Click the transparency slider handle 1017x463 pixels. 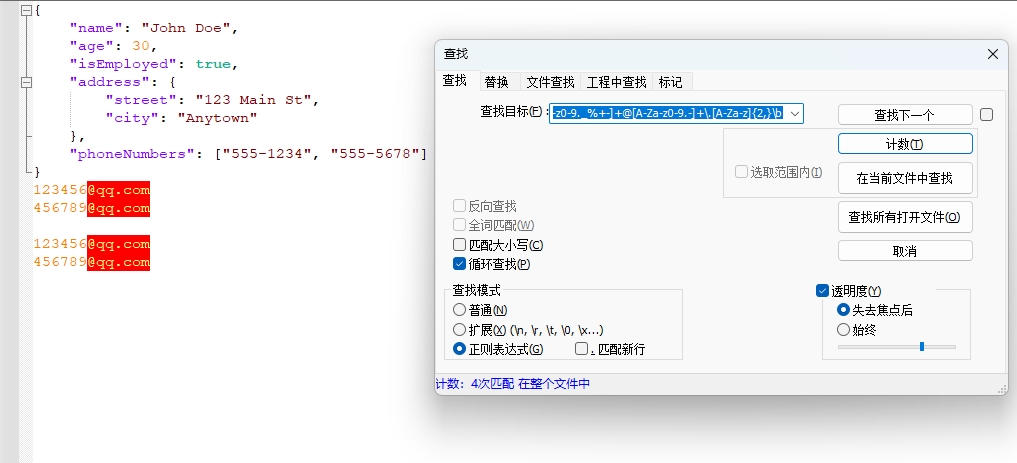[x=922, y=347]
